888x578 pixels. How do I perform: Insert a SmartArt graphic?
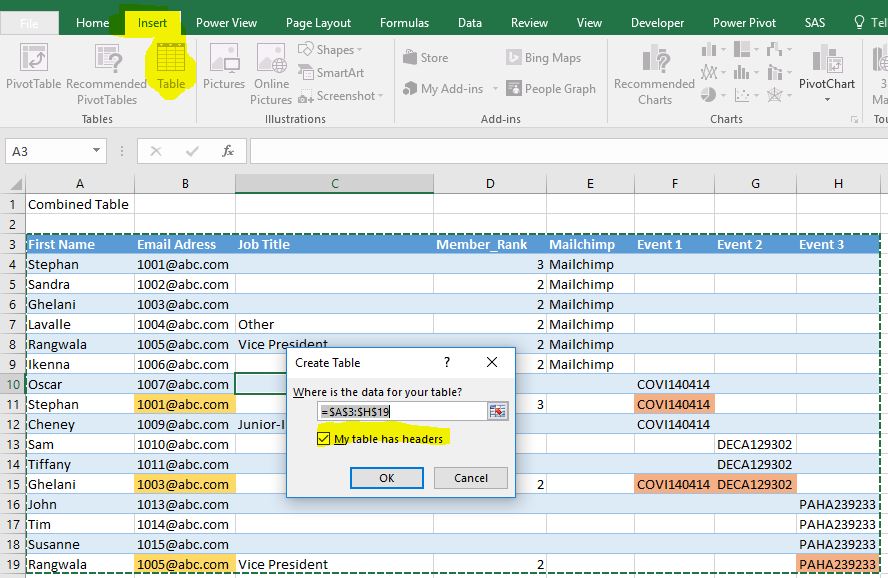click(331, 72)
